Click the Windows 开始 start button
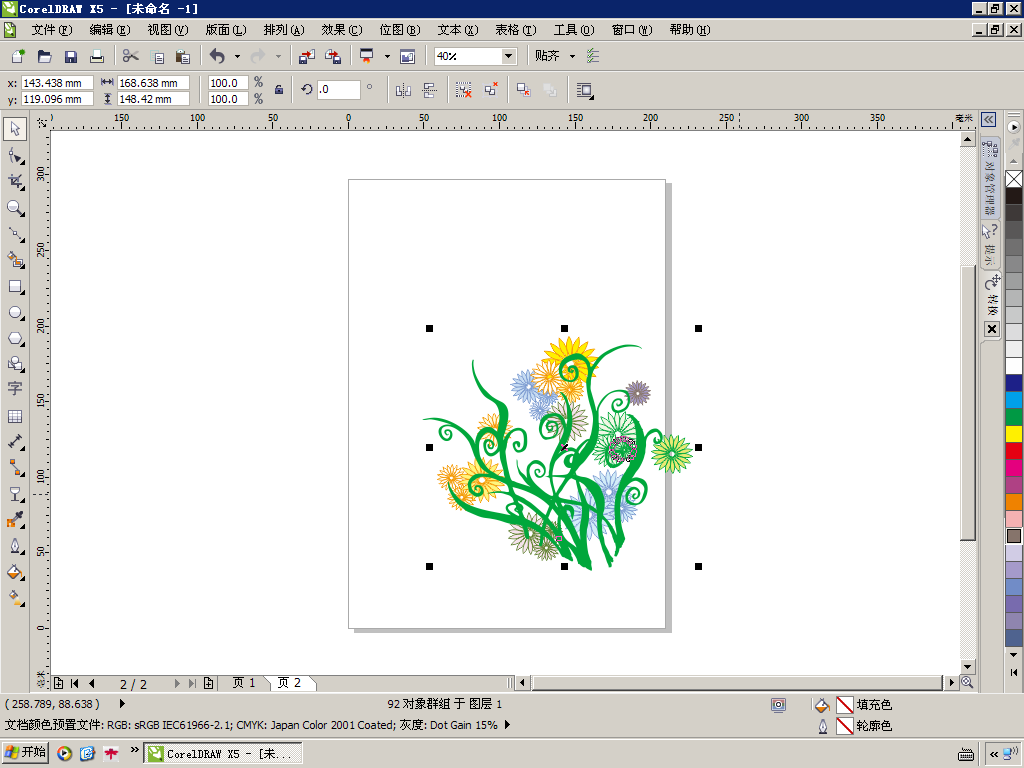Screen dimensions: 1024x768 25,753
